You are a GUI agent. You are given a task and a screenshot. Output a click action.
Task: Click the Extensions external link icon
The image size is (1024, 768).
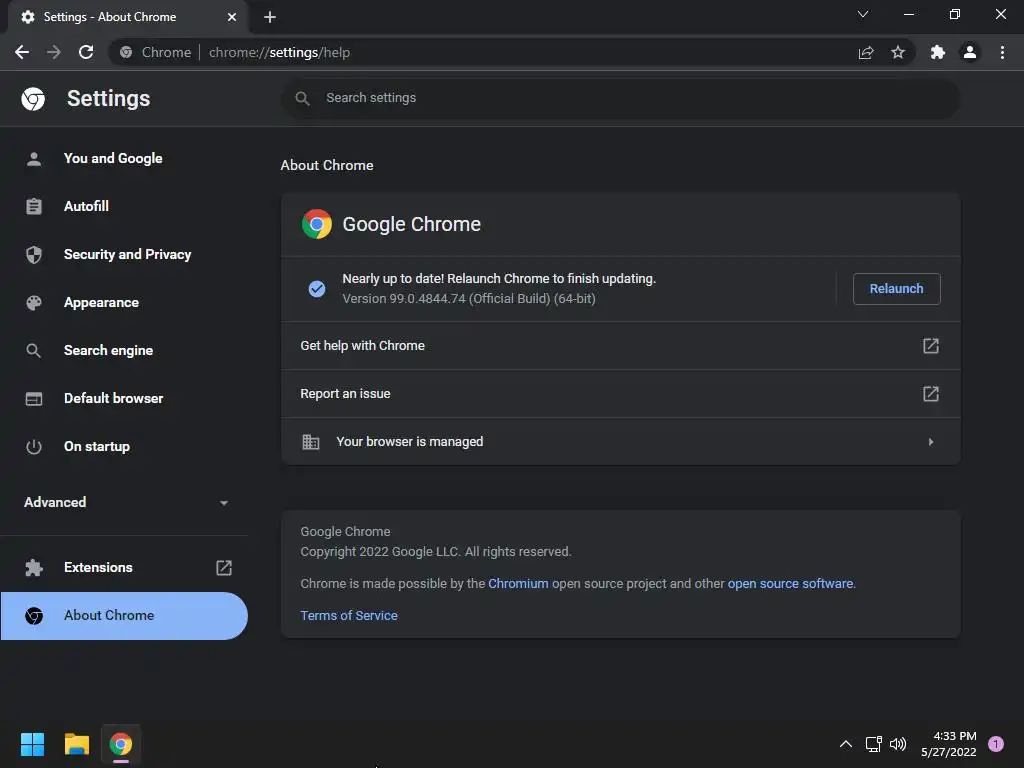(224, 568)
